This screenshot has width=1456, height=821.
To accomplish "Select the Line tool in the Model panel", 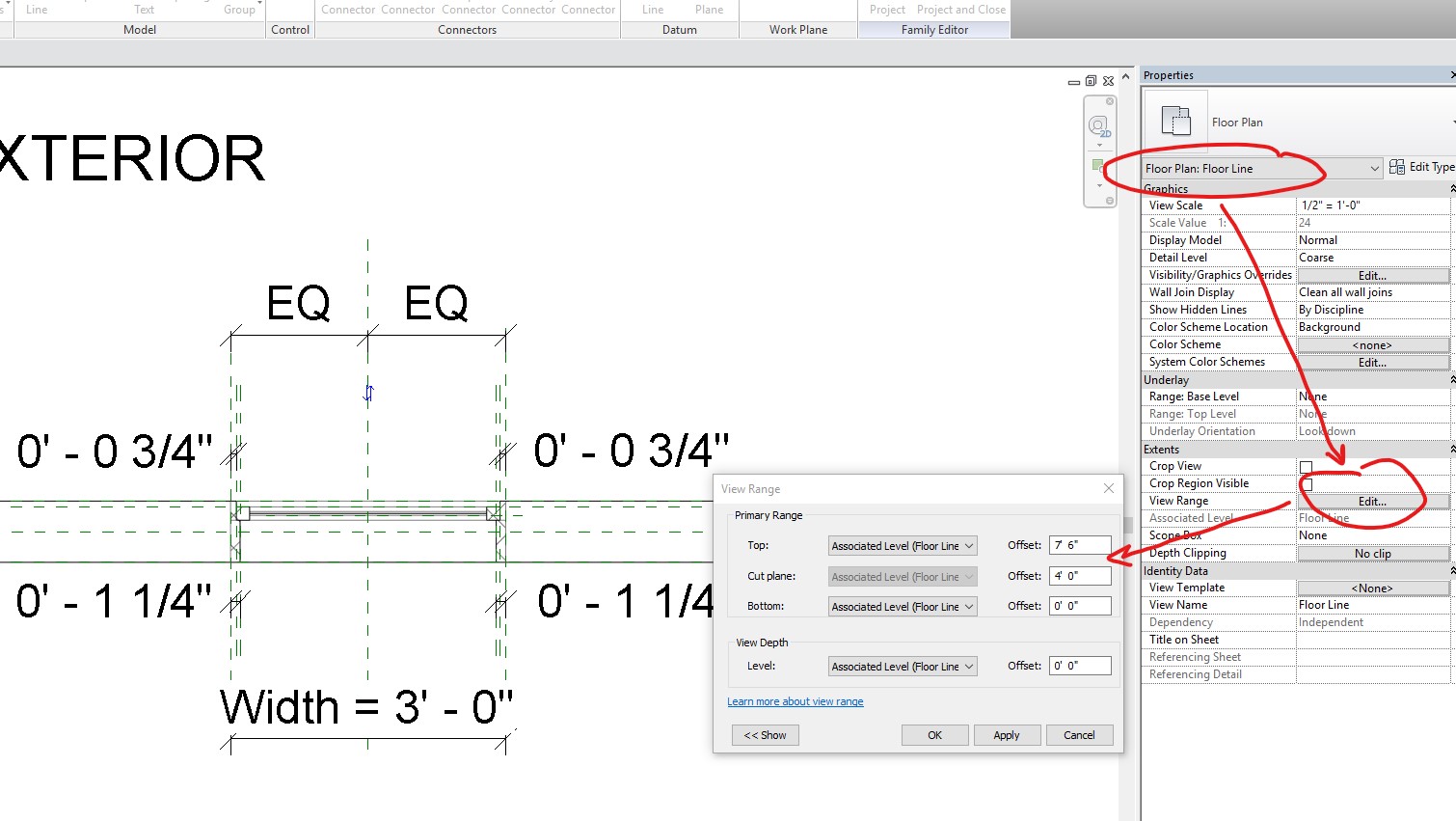I will 38,9.
